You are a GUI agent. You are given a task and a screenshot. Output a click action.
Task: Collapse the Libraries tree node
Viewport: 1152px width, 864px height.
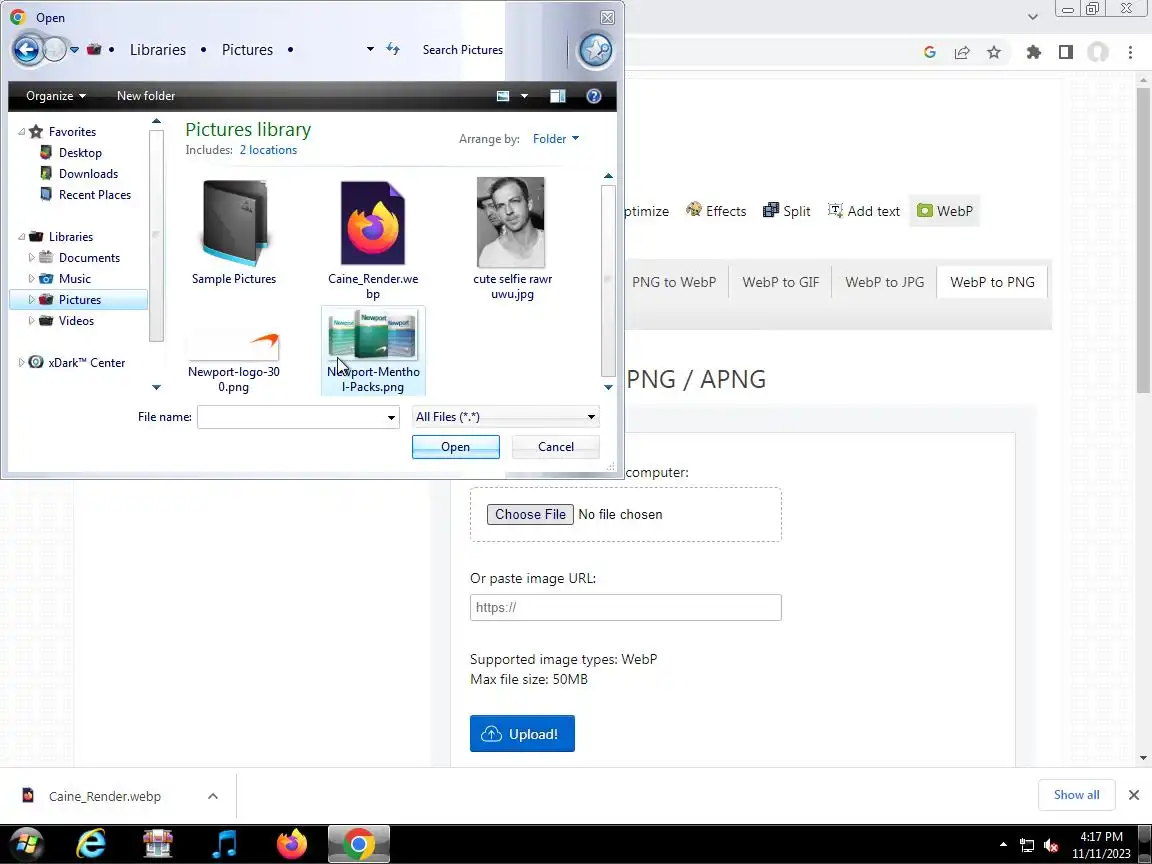point(21,237)
